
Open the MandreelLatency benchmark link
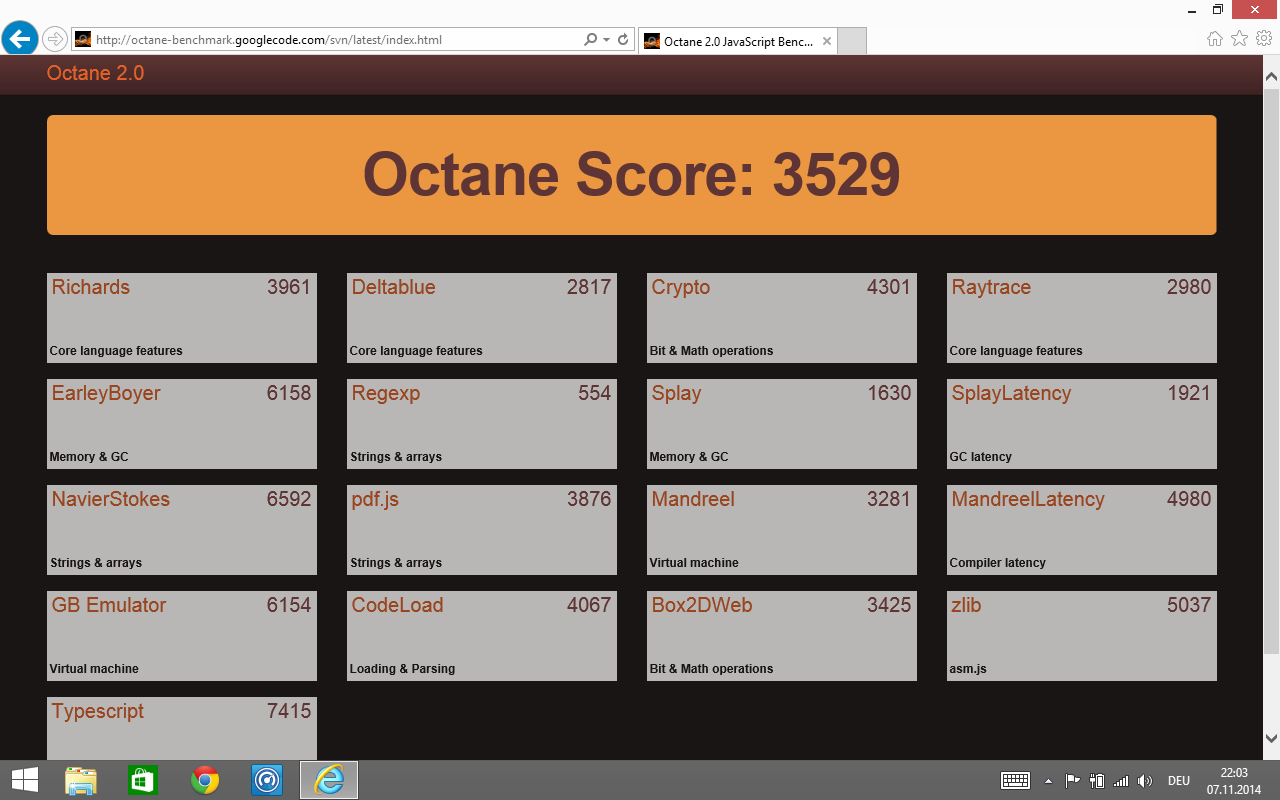pos(1028,499)
